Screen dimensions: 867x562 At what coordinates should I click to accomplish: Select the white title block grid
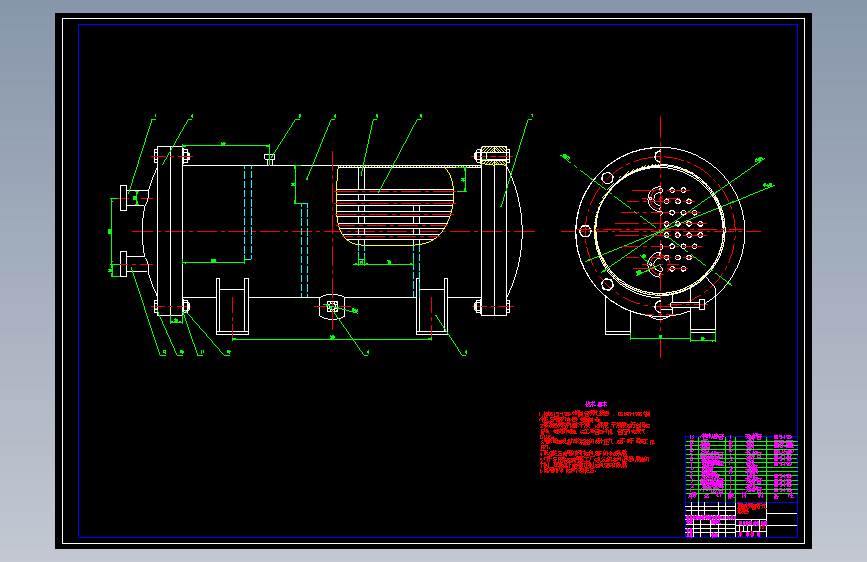(741, 519)
